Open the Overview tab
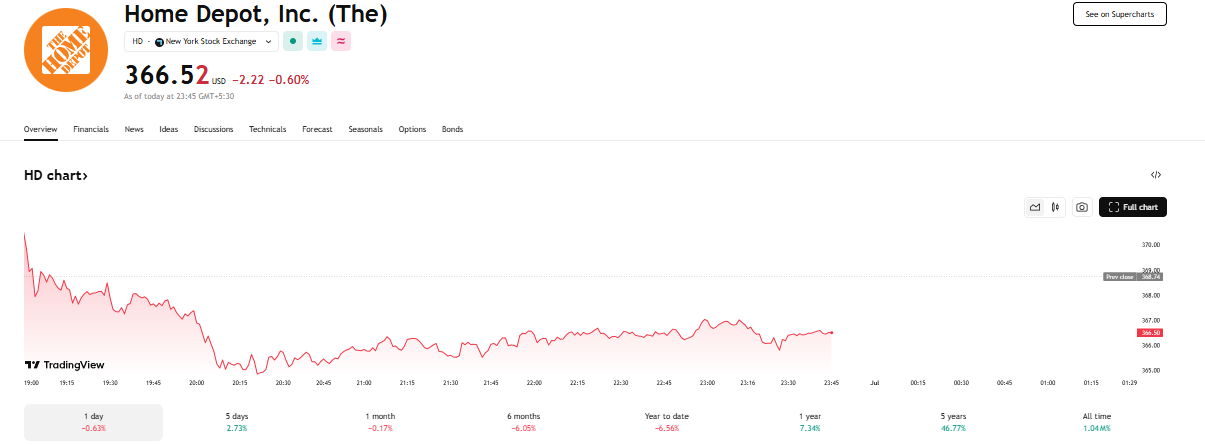This screenshot has width=1205, height=446. pyautogui.click(x=41, y=130)
